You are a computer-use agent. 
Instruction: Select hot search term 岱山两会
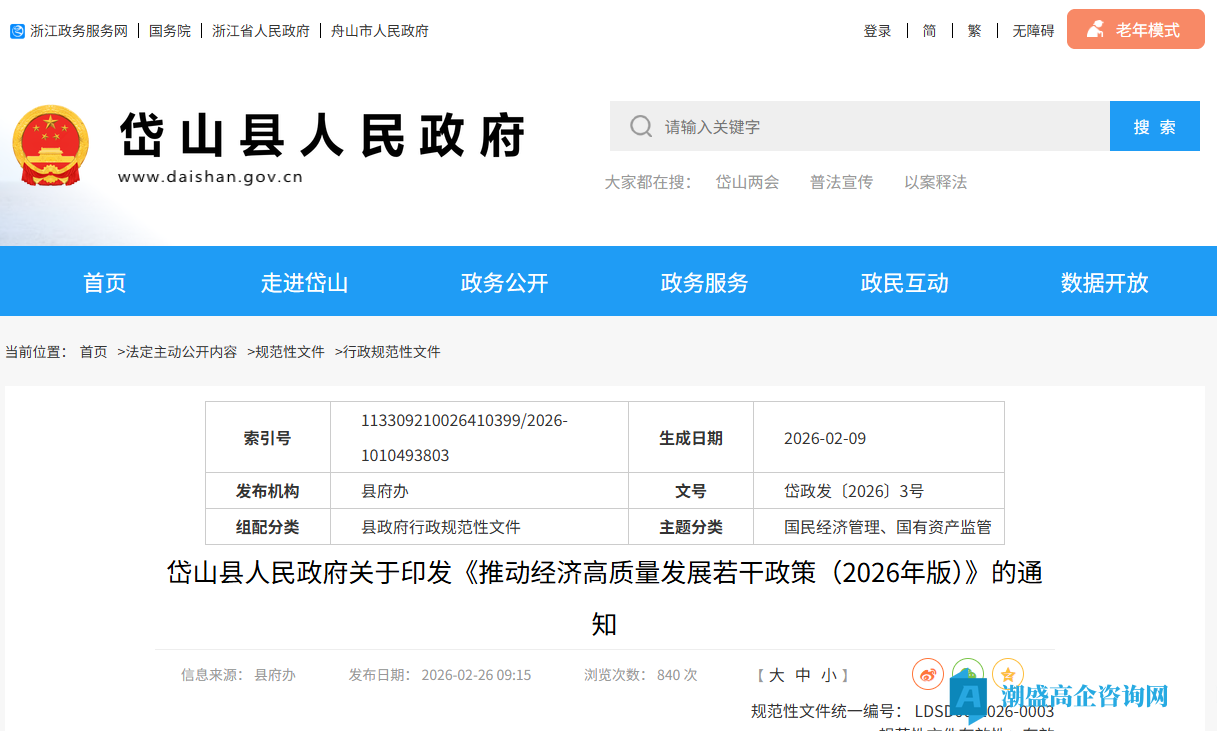[x=747, y=182]
